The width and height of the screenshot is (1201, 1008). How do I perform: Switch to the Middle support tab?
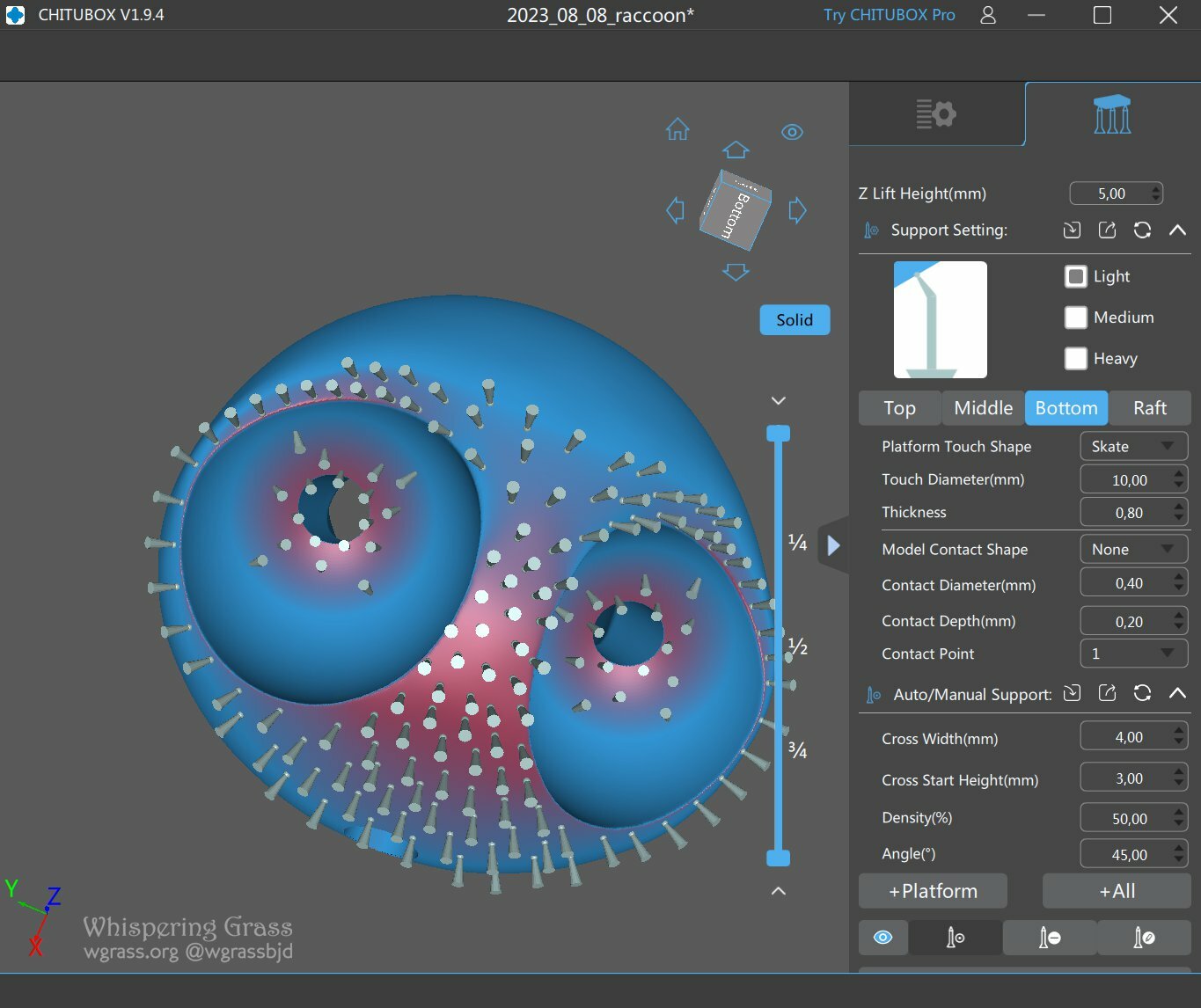point(983,408)
